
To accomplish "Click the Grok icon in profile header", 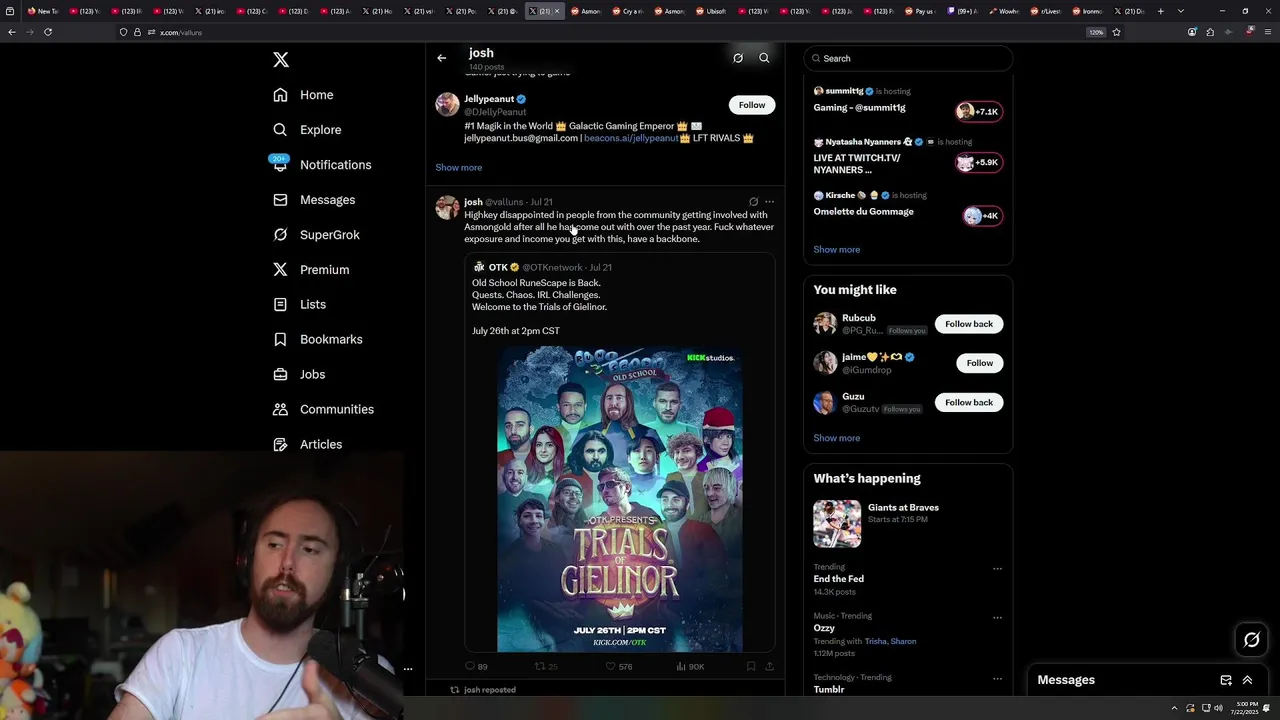I will 738,58.
